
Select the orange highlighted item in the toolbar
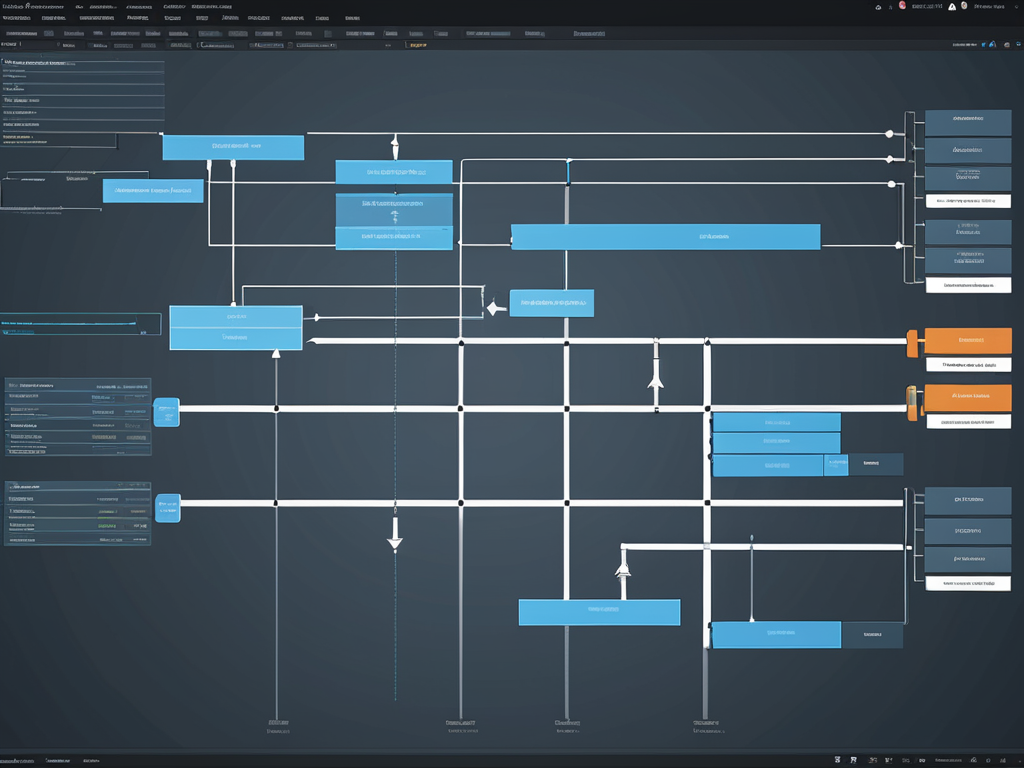[417, 45]
